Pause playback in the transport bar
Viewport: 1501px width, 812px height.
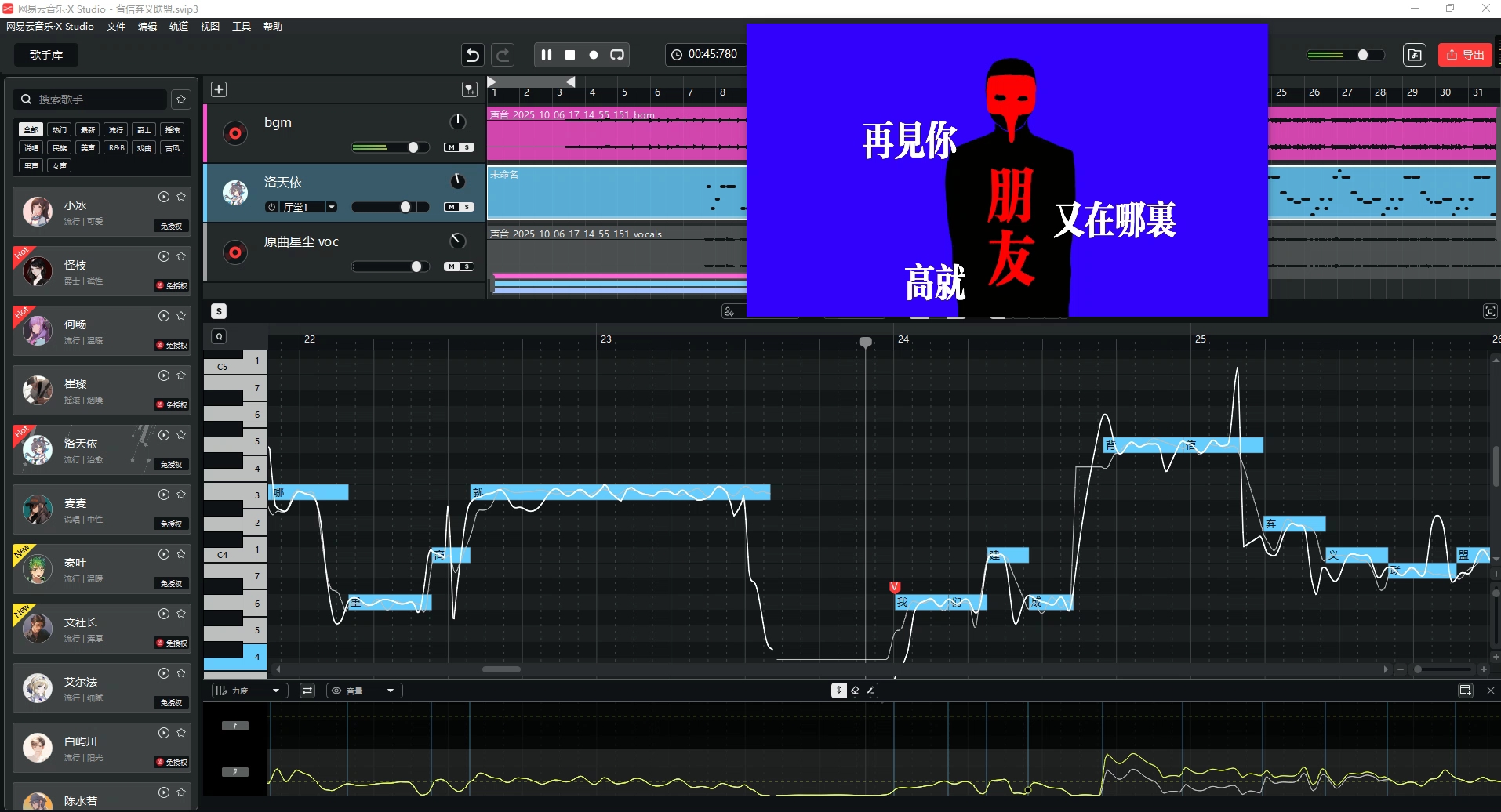coord(547,55)
